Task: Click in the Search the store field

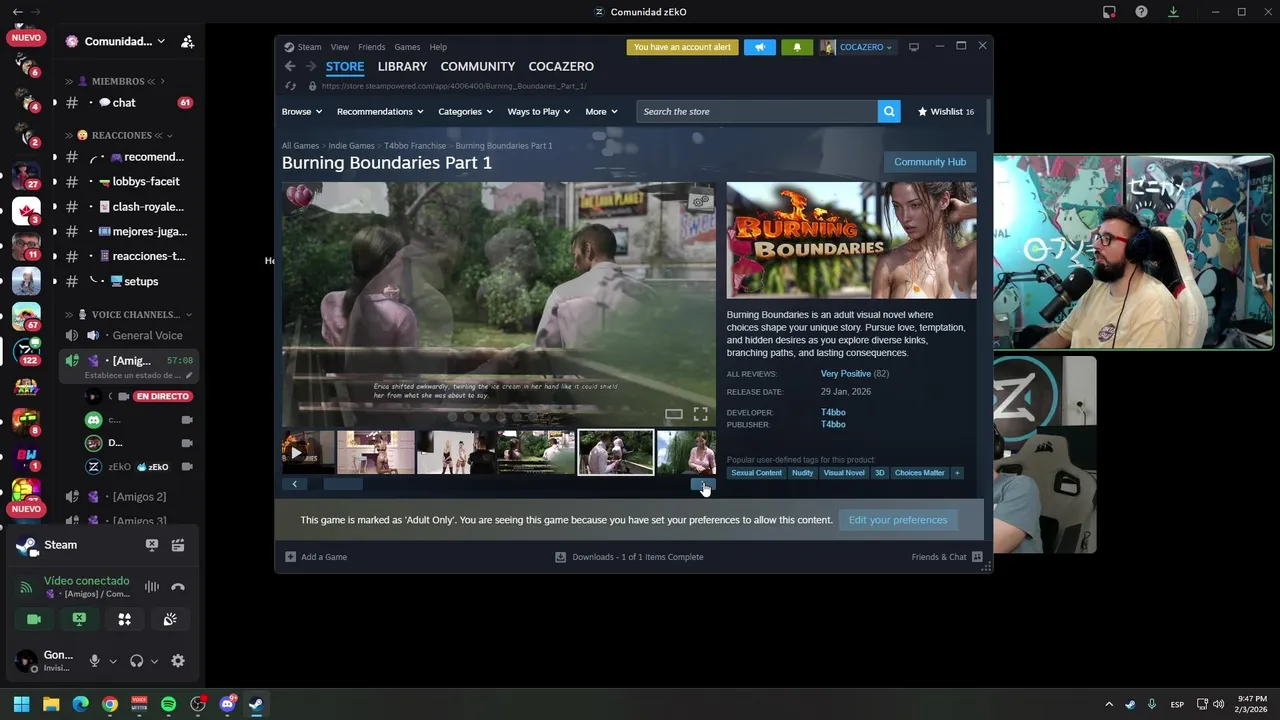Action: 756,111
